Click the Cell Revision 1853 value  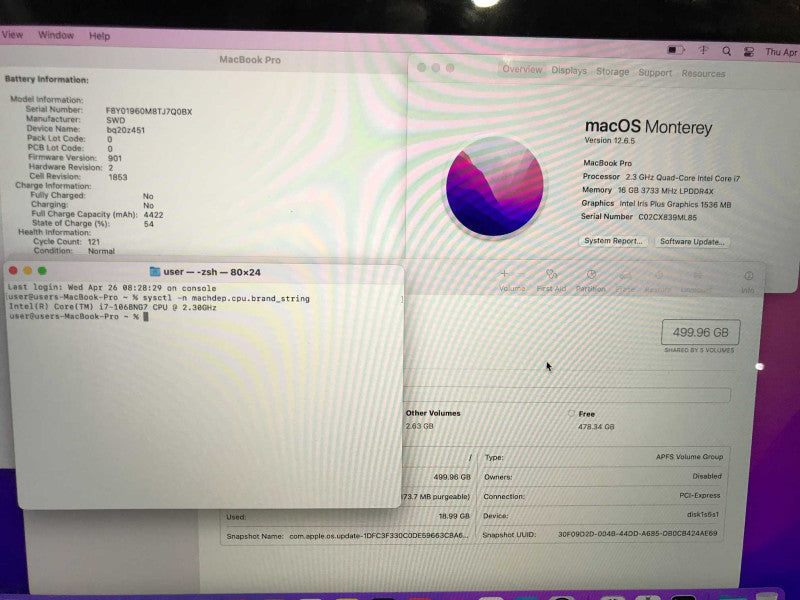[x=118, y=178]
